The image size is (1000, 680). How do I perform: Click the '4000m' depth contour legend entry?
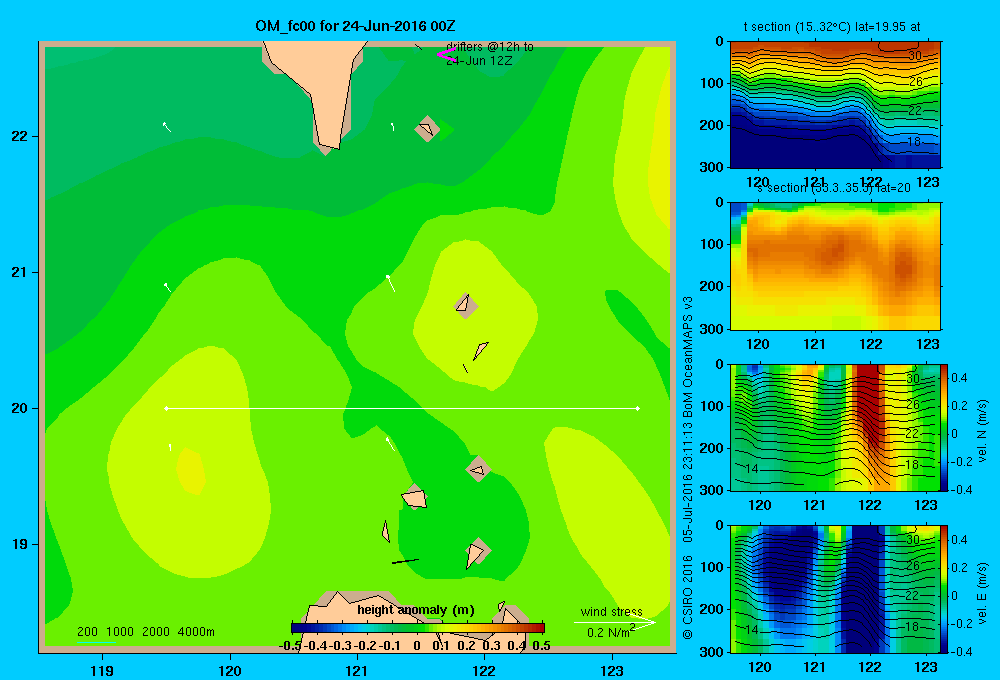[196, 632]
